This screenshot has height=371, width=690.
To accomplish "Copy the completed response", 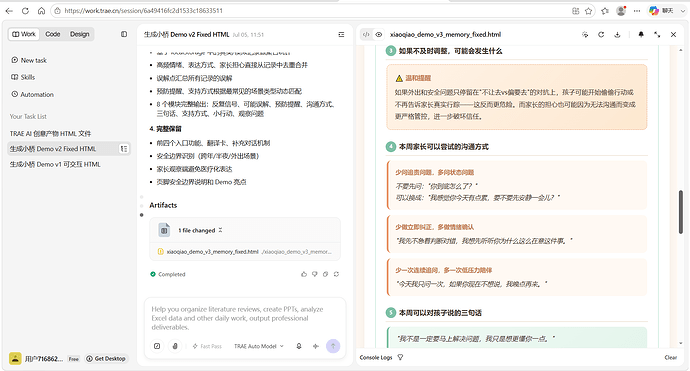I will coord(325,274).
